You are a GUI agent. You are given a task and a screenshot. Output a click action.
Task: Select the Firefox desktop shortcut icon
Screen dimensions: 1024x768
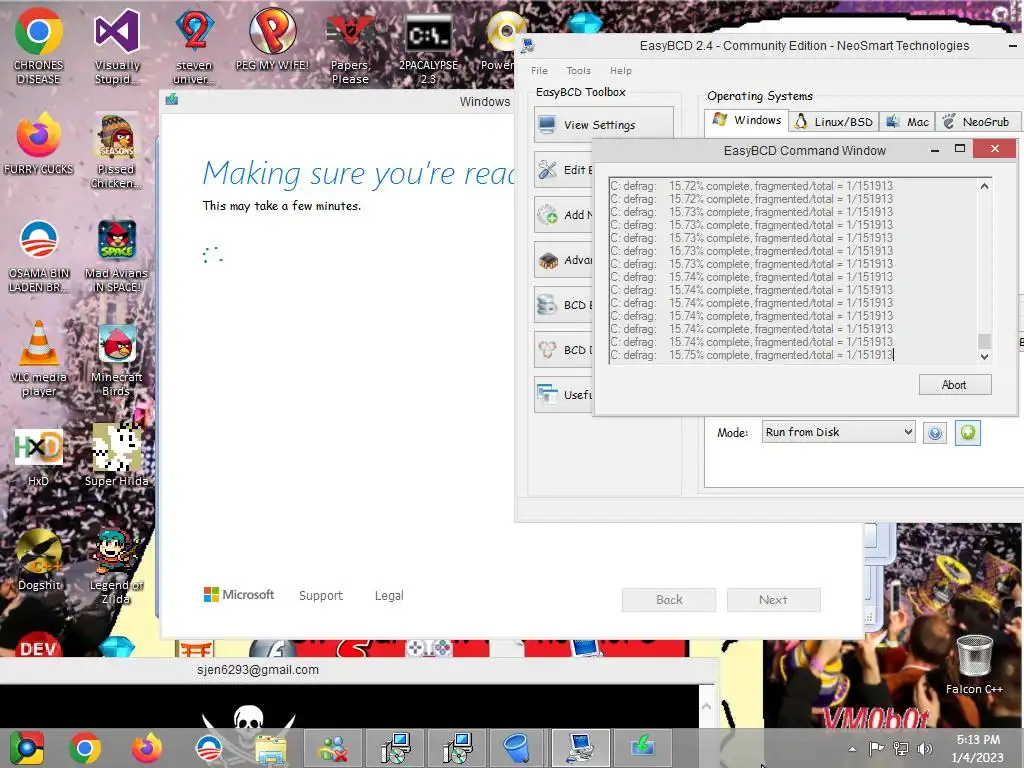pos(39,144)
